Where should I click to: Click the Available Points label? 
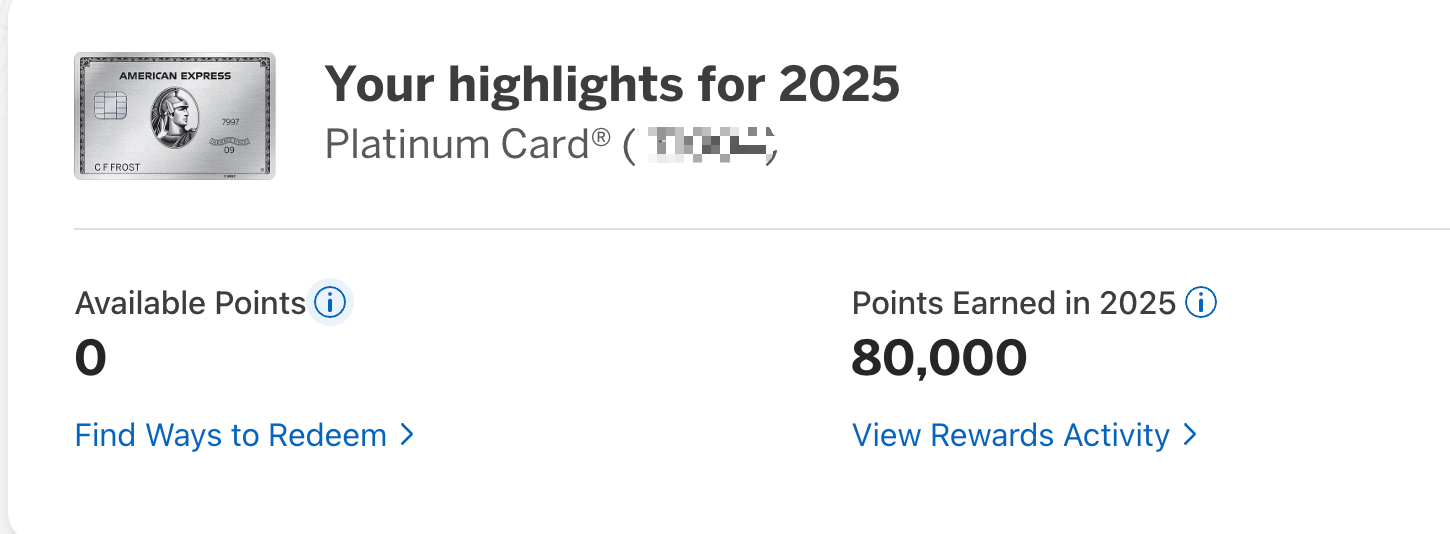[190, 303]
